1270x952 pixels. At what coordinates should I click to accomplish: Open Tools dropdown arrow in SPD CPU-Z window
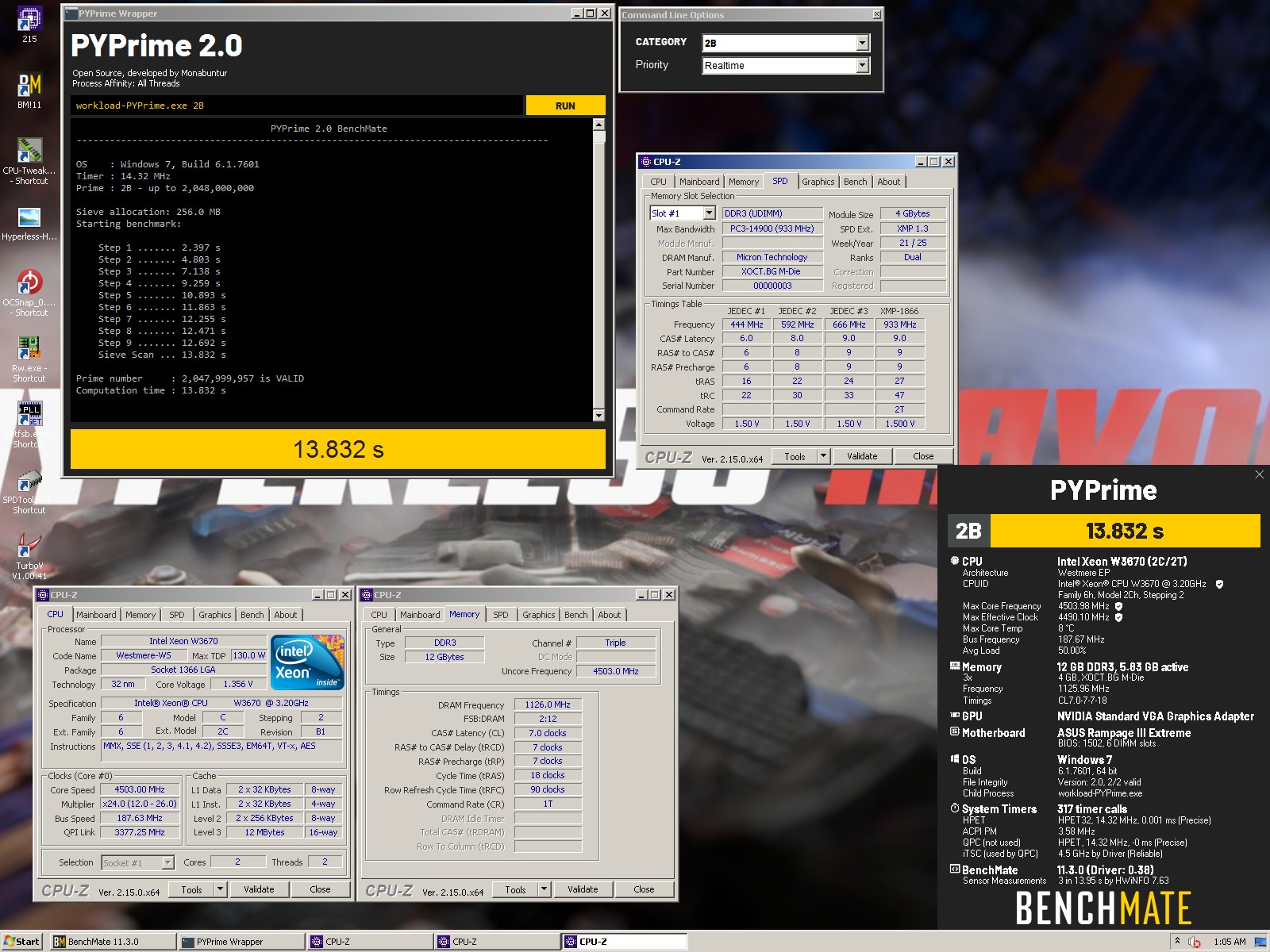pos(823,456)
